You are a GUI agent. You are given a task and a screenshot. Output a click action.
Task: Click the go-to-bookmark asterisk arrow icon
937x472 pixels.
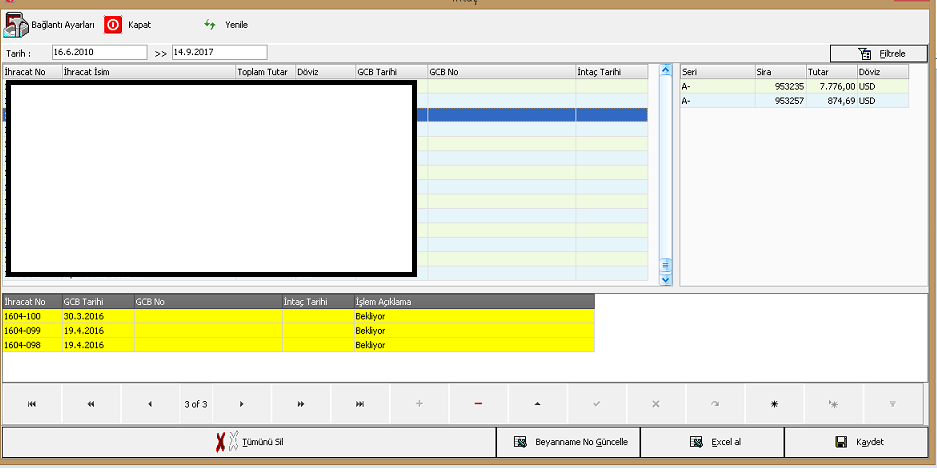point(834,404)
